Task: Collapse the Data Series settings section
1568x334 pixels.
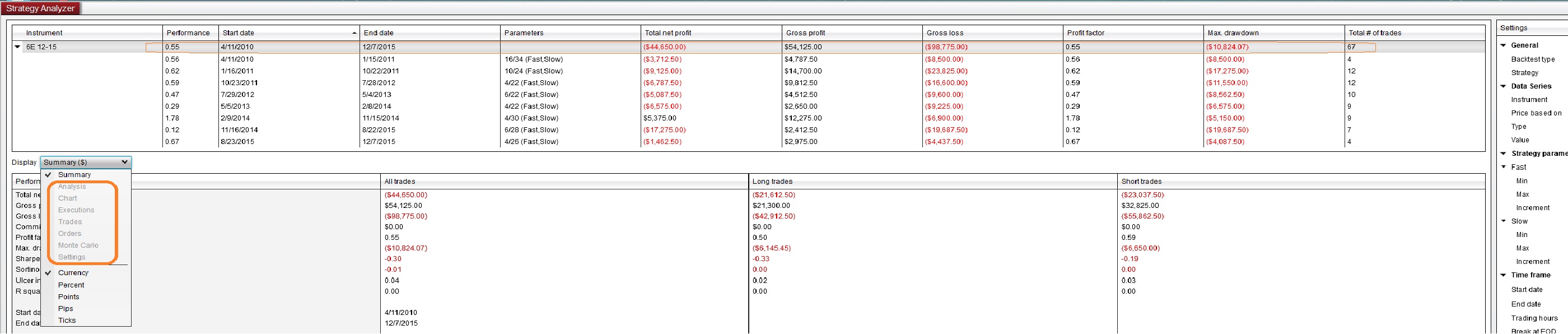Action: [x=1504, y=86]
